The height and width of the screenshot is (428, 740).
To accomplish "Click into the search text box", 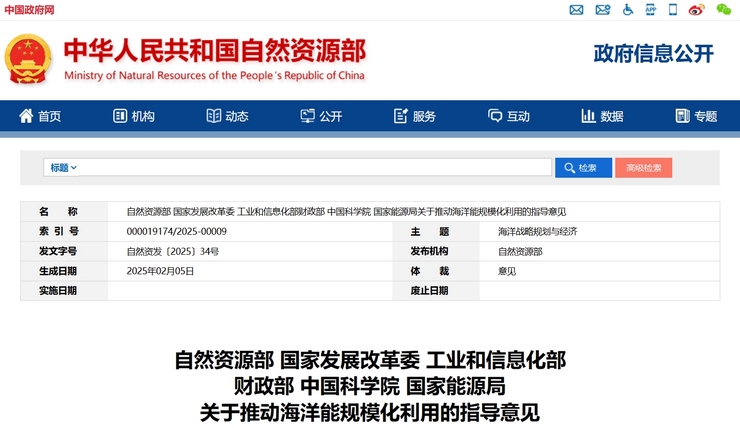I will point(315,168).
